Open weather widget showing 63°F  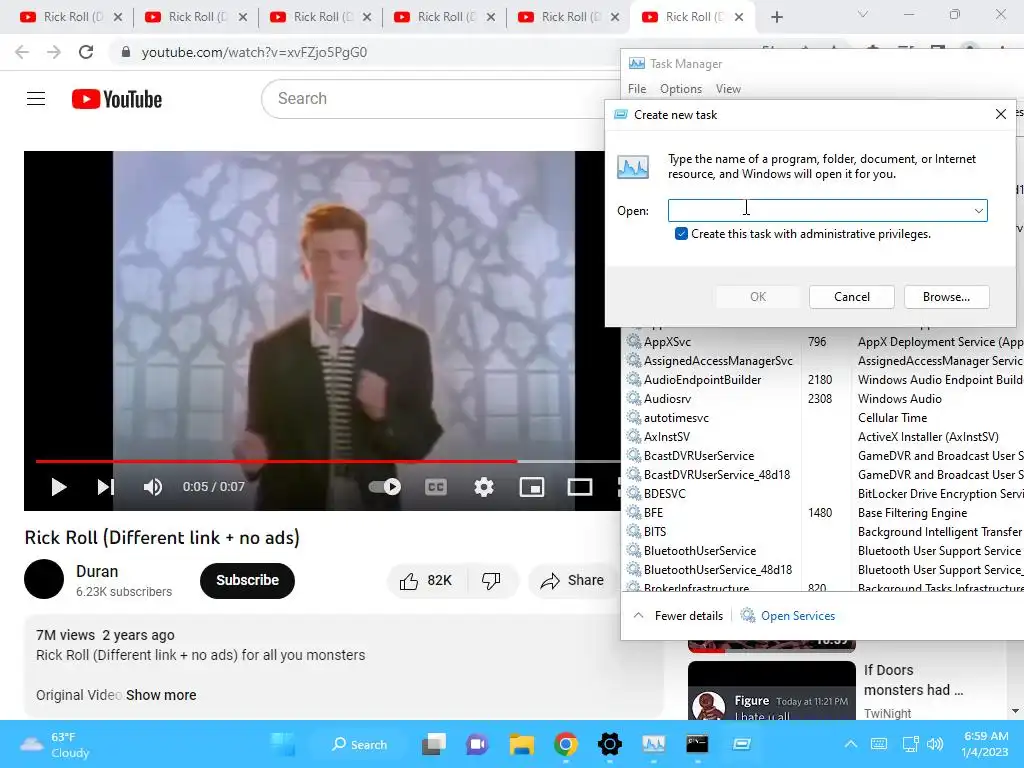point(56,744)
